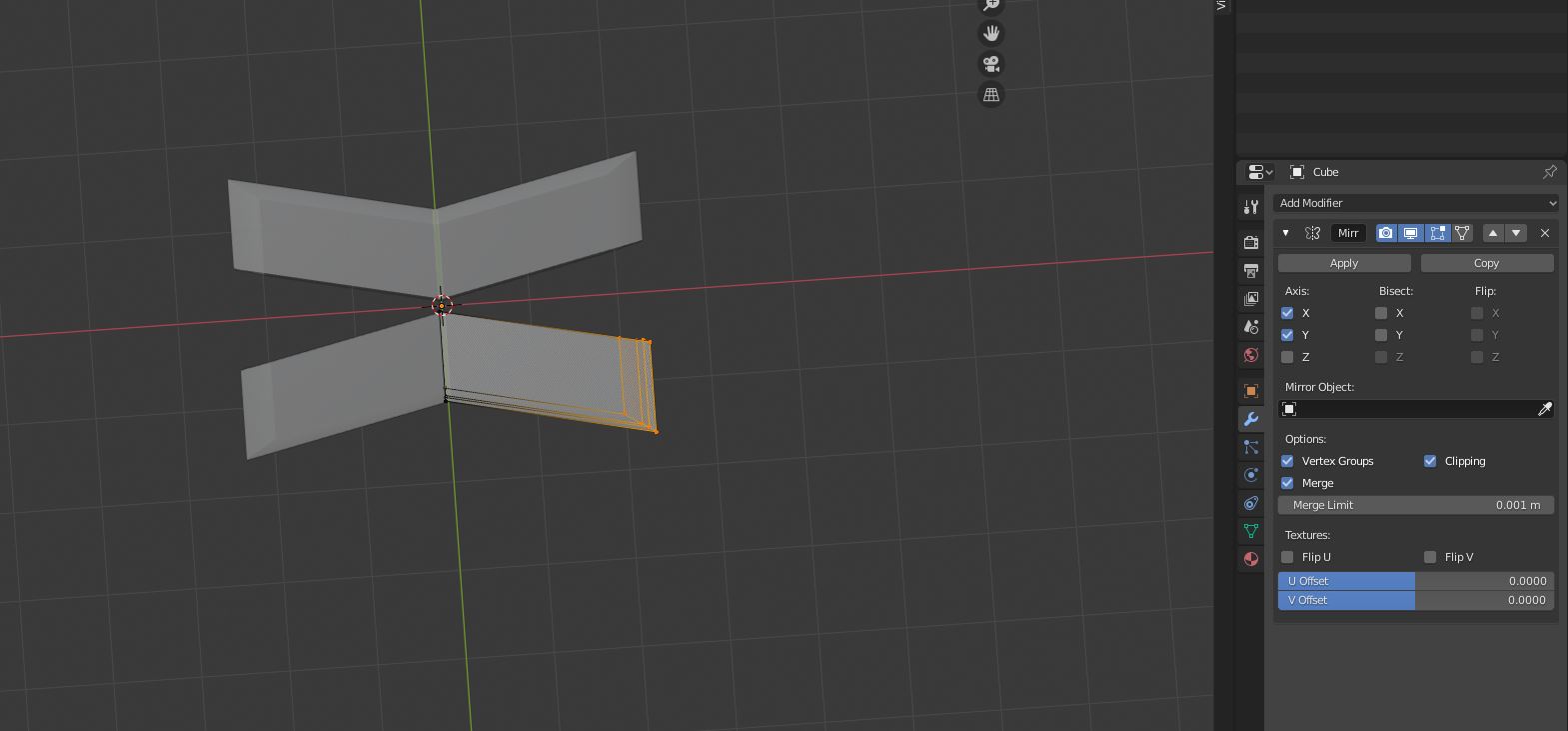Toggle the camera view gizmo

[x=991, y=64]
